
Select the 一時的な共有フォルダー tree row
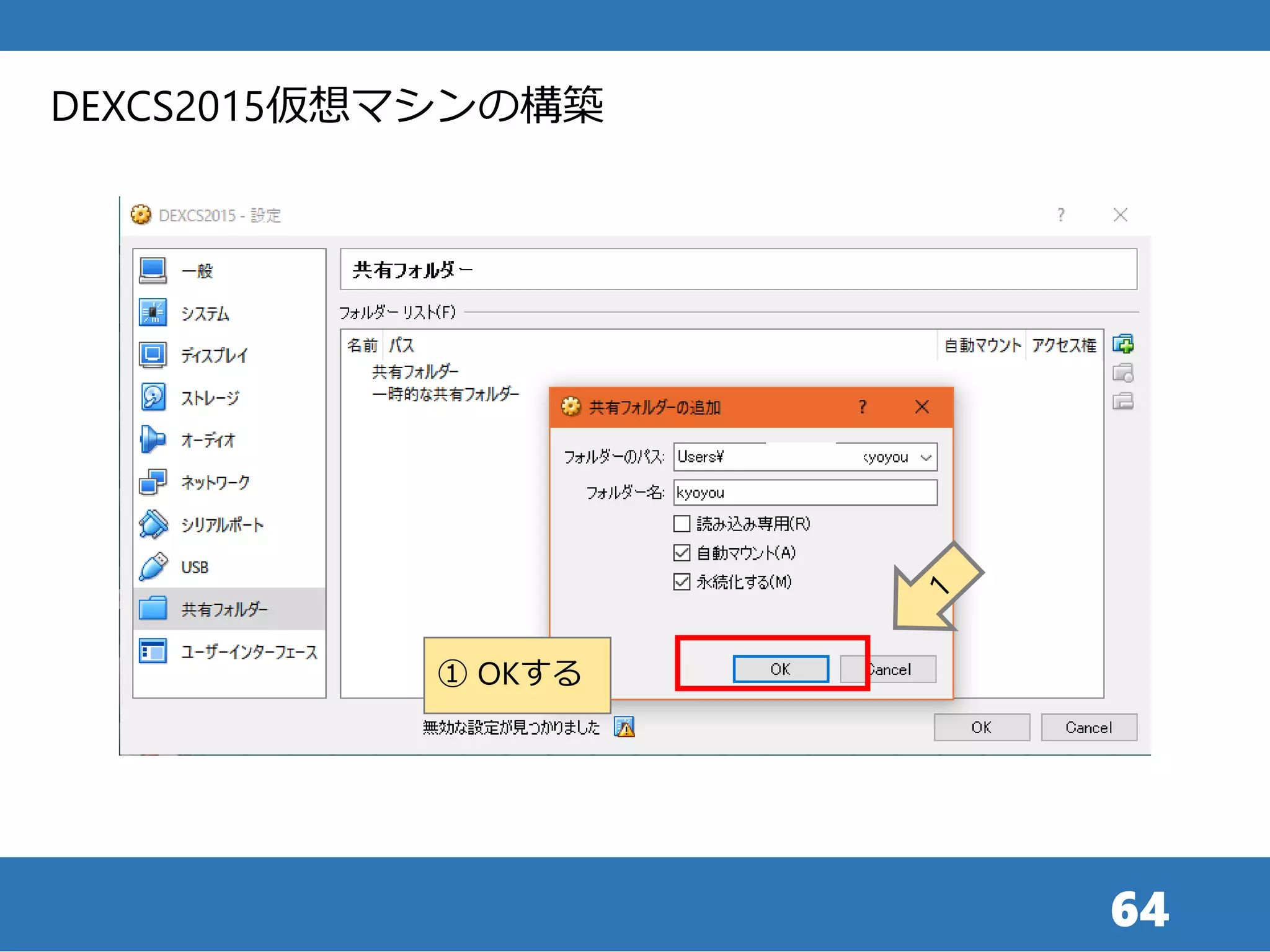pos(445,394)
